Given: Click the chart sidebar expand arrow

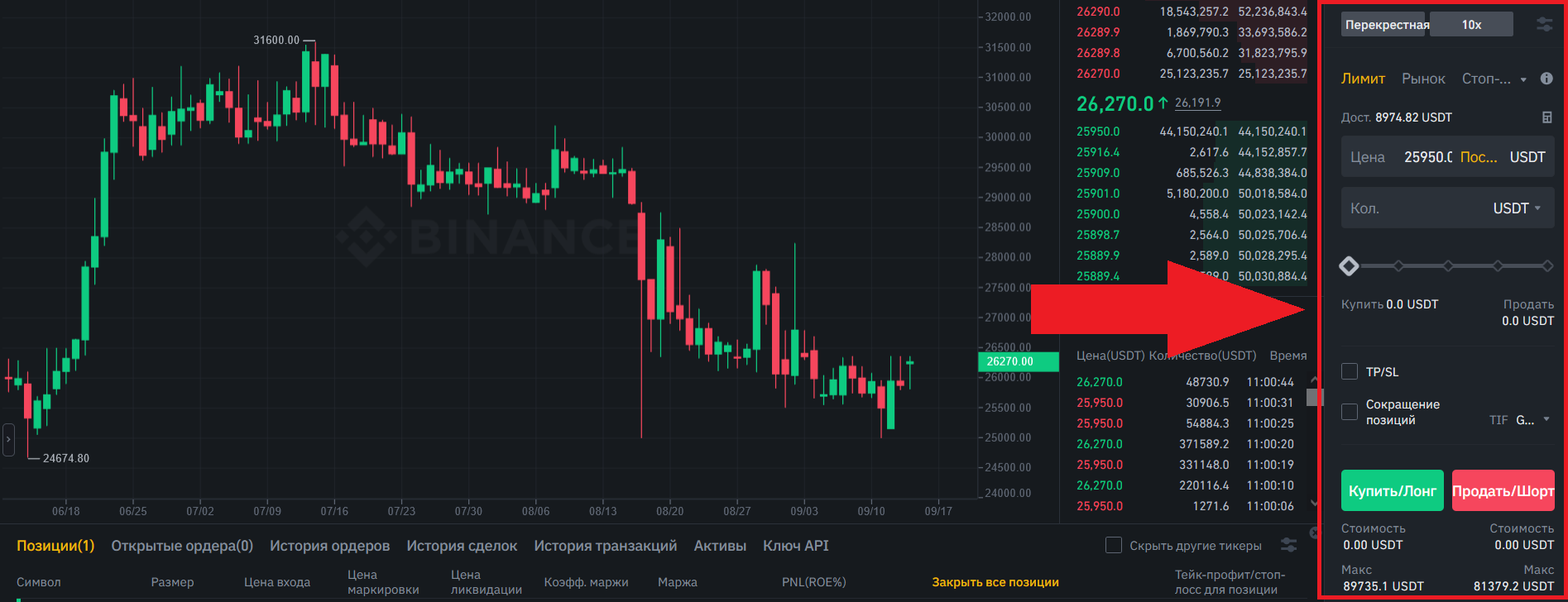Looking at the screenshot, I should (x=8, y=440).
